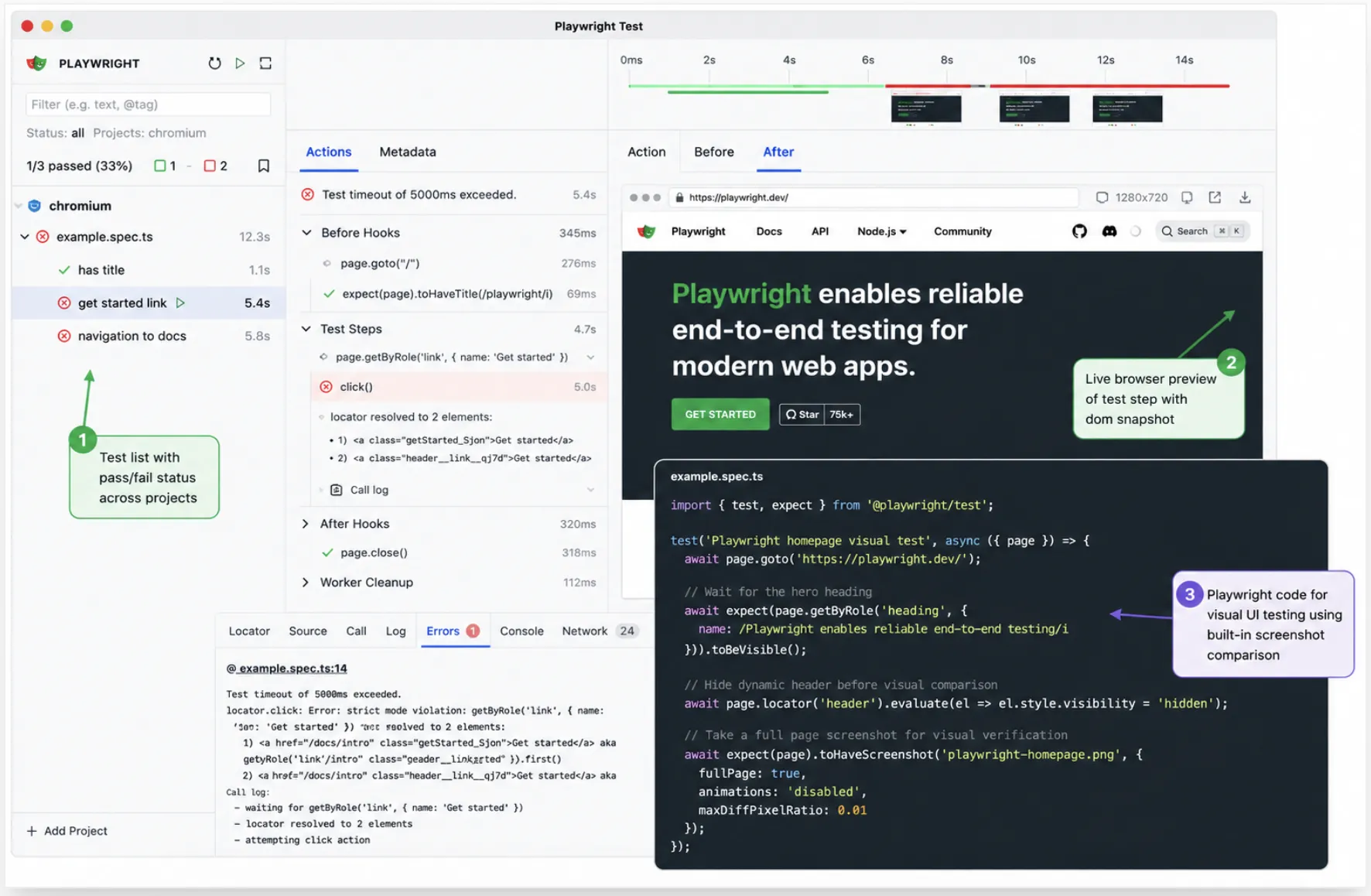
Task: Click the error icon beside 'navigation to docs'
Action: coord(64,336)
